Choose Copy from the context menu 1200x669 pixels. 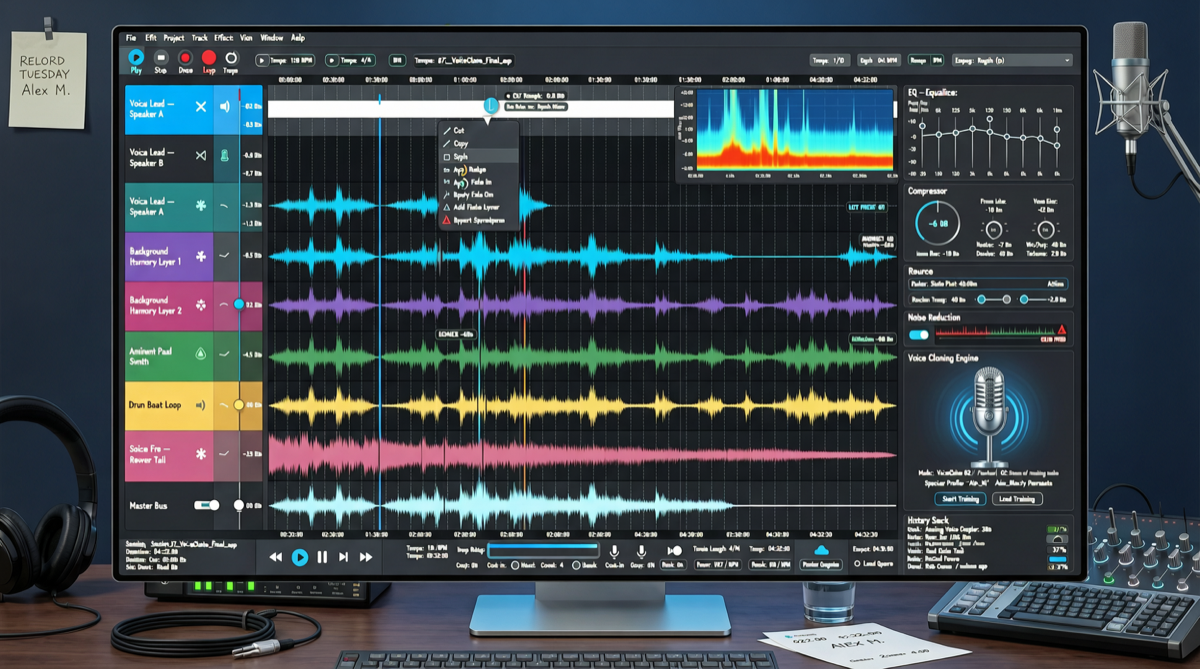[459, 143]
